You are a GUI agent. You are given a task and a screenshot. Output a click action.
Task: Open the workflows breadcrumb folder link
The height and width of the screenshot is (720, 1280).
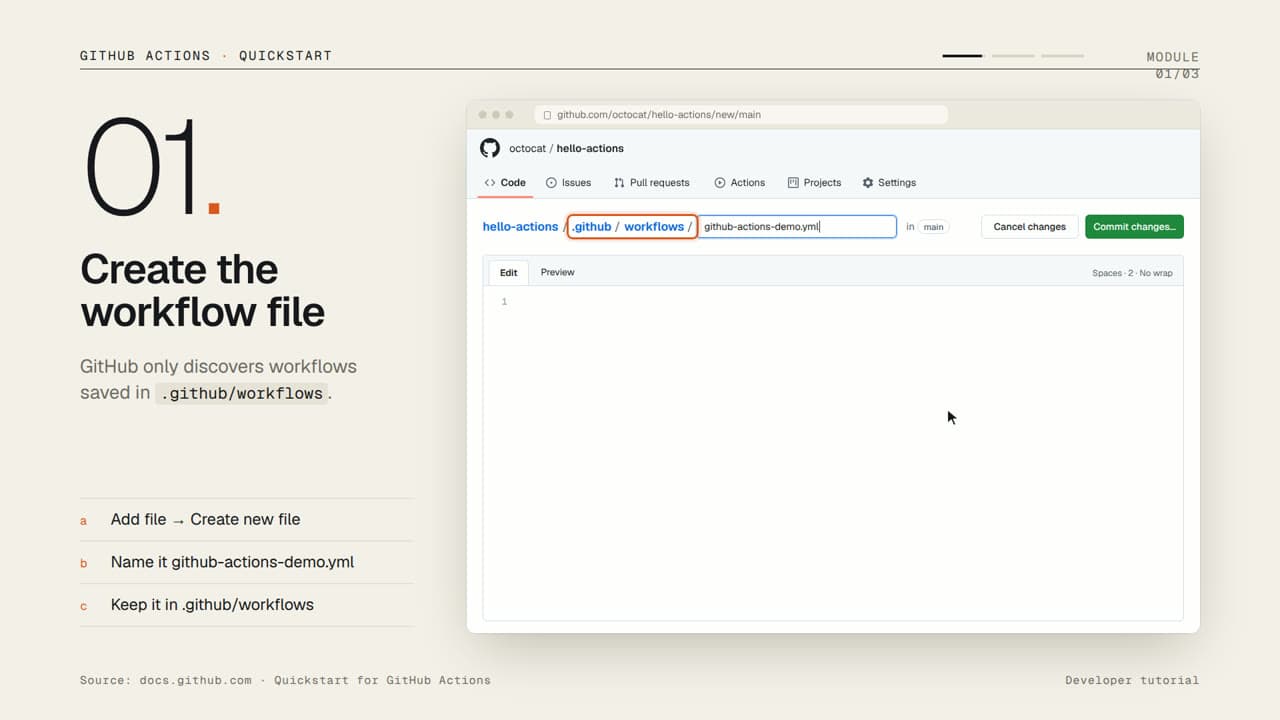click(654, 227)
